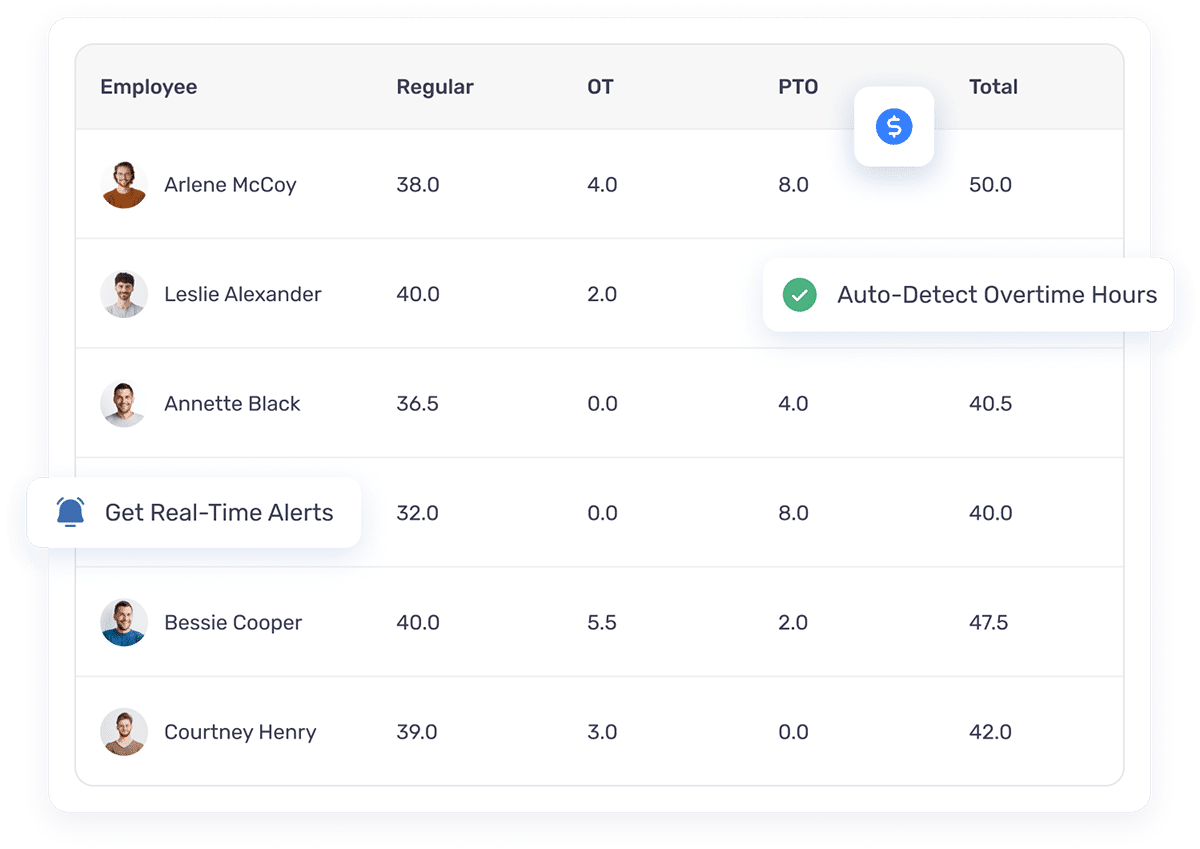Sort by the Employee column header
Image resolution: width=1200 pixels, height=849 pixels.
149,87
